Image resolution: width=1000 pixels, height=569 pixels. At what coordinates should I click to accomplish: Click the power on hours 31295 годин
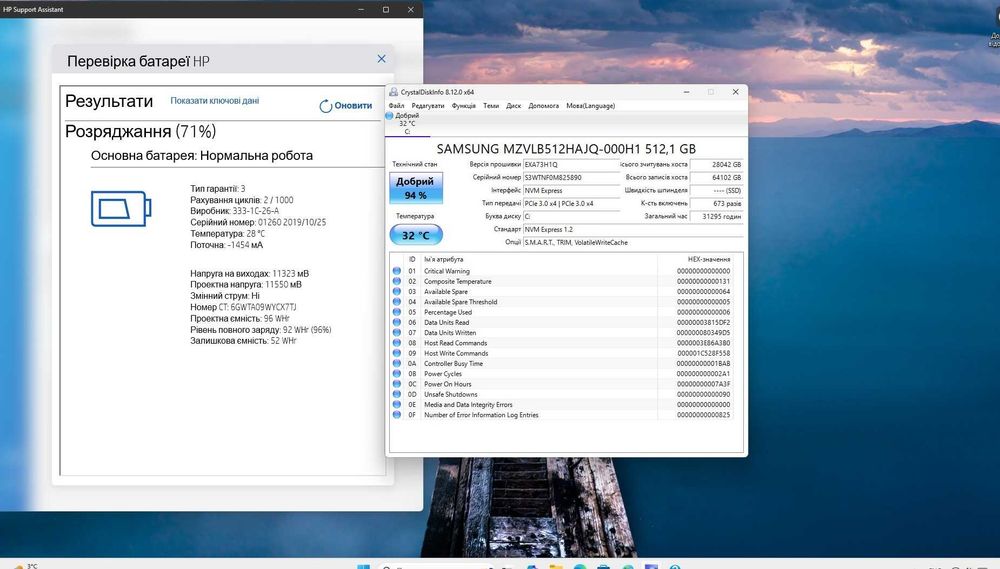tap(717, 216)
